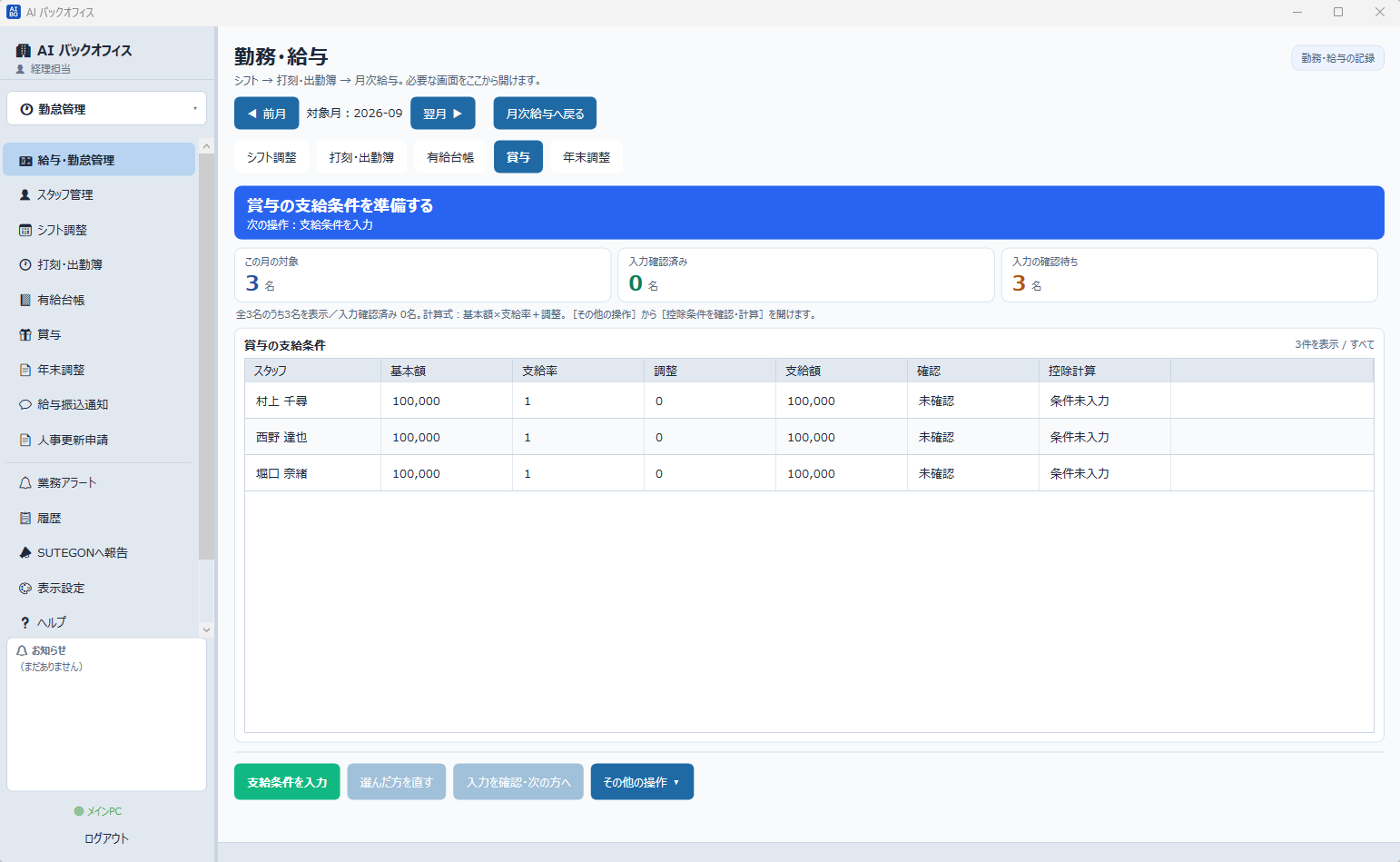Click the 選んだ方を直す button
The image size is (1400, 862).
397,782
